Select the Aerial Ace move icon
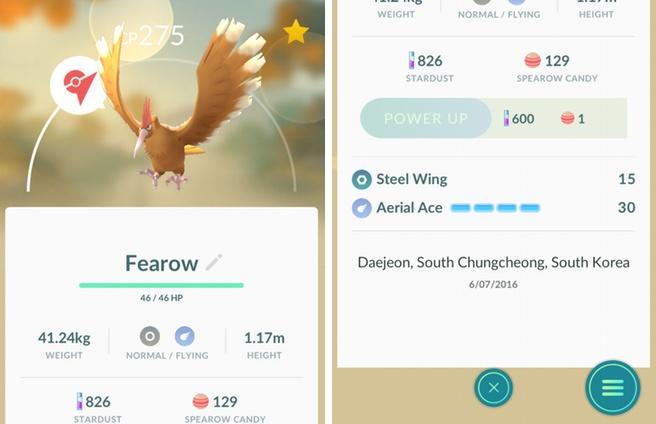This screenshot has height=424, width=656. (x=361, y=208)
